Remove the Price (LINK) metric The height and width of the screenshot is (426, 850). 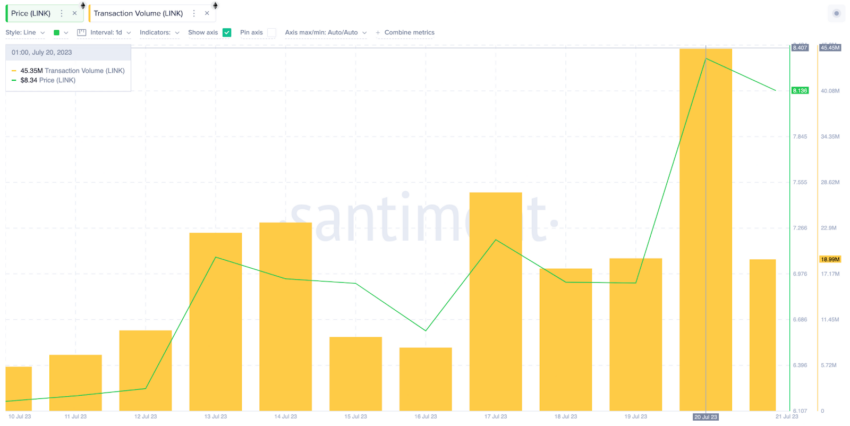[74, 13]
